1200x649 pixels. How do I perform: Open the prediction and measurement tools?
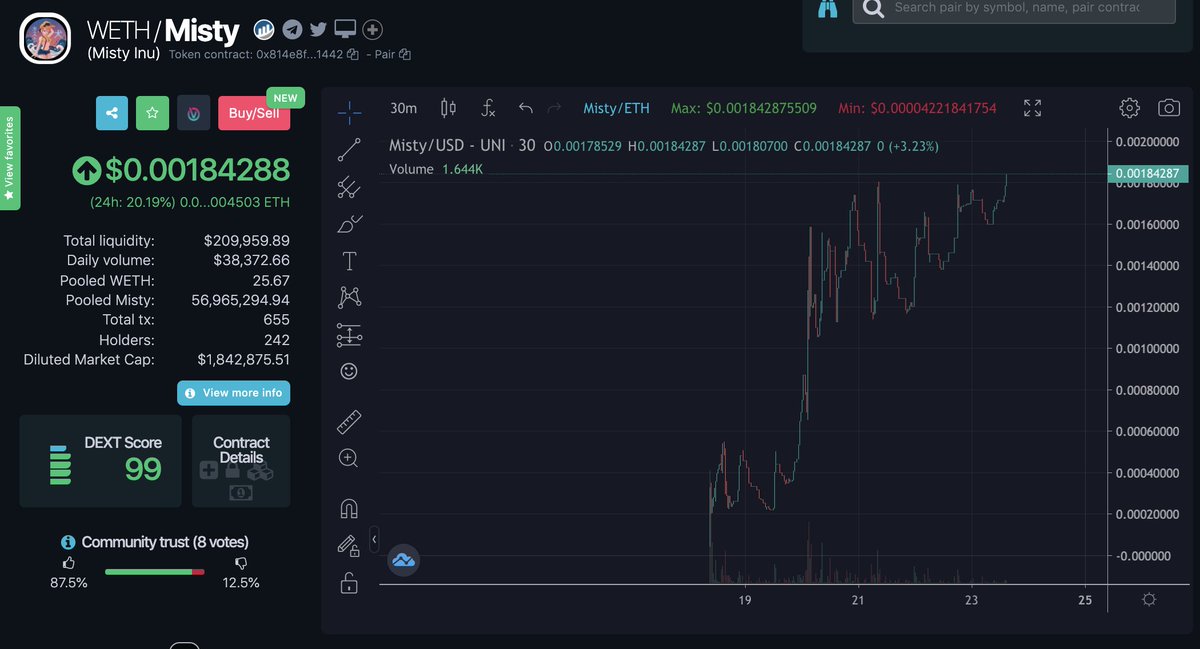pyautogui.click(x=349, y=335)
